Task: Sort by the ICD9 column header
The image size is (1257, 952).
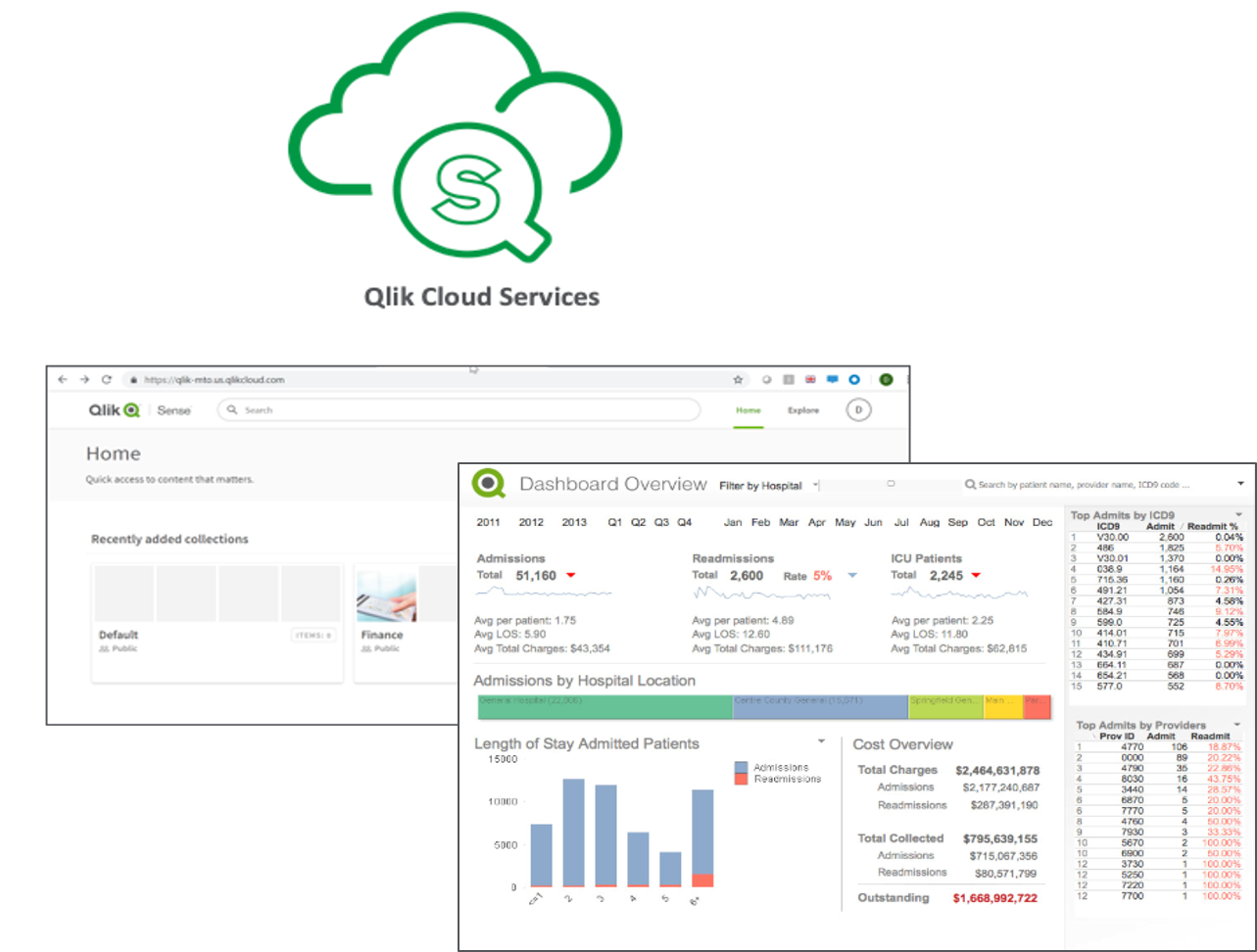Action: click(1108, 527)
